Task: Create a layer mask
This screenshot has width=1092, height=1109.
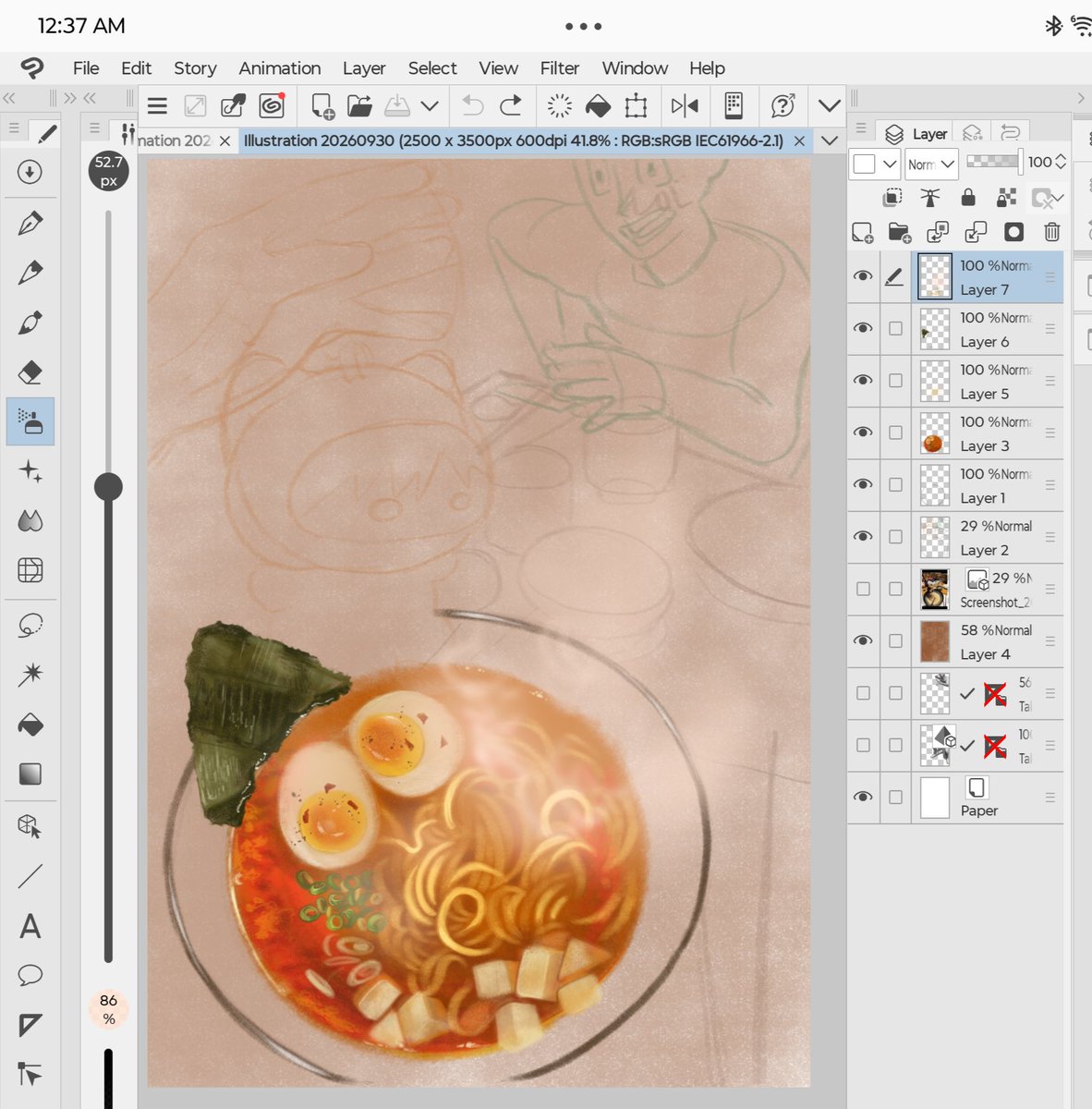Action: (1013, 232)
